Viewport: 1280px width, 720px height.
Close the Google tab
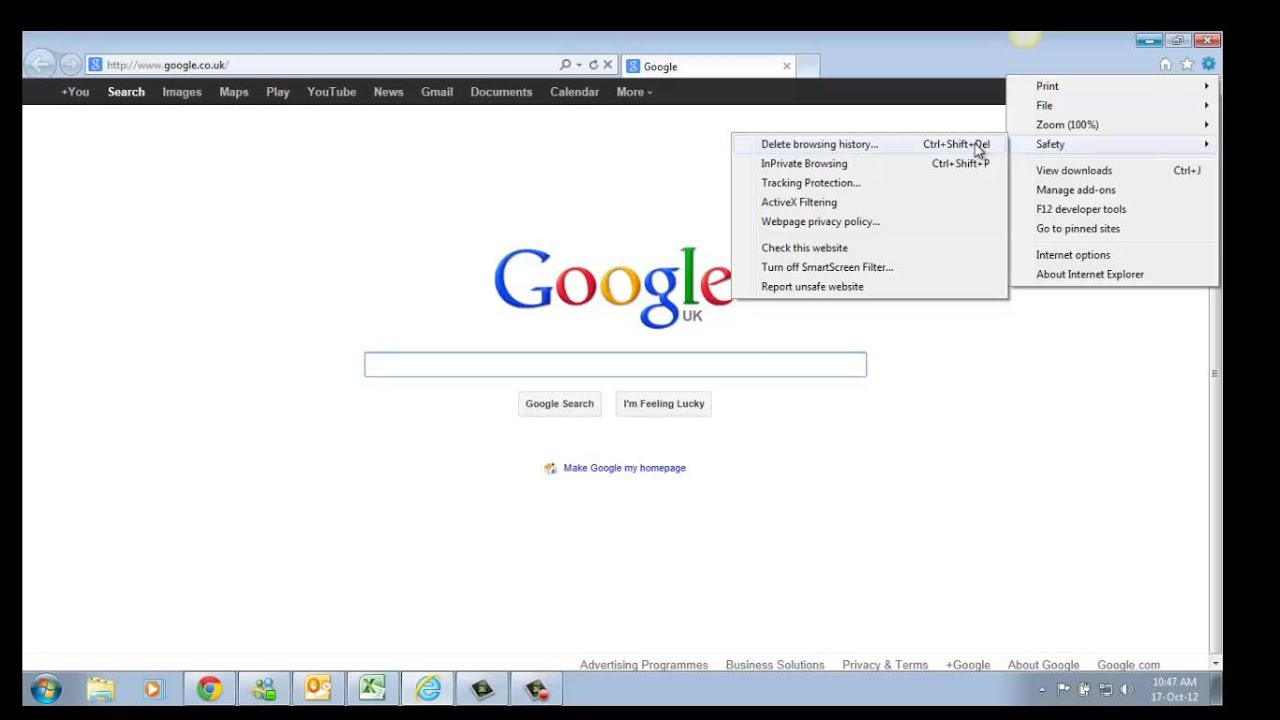click(x=787, y=66)
